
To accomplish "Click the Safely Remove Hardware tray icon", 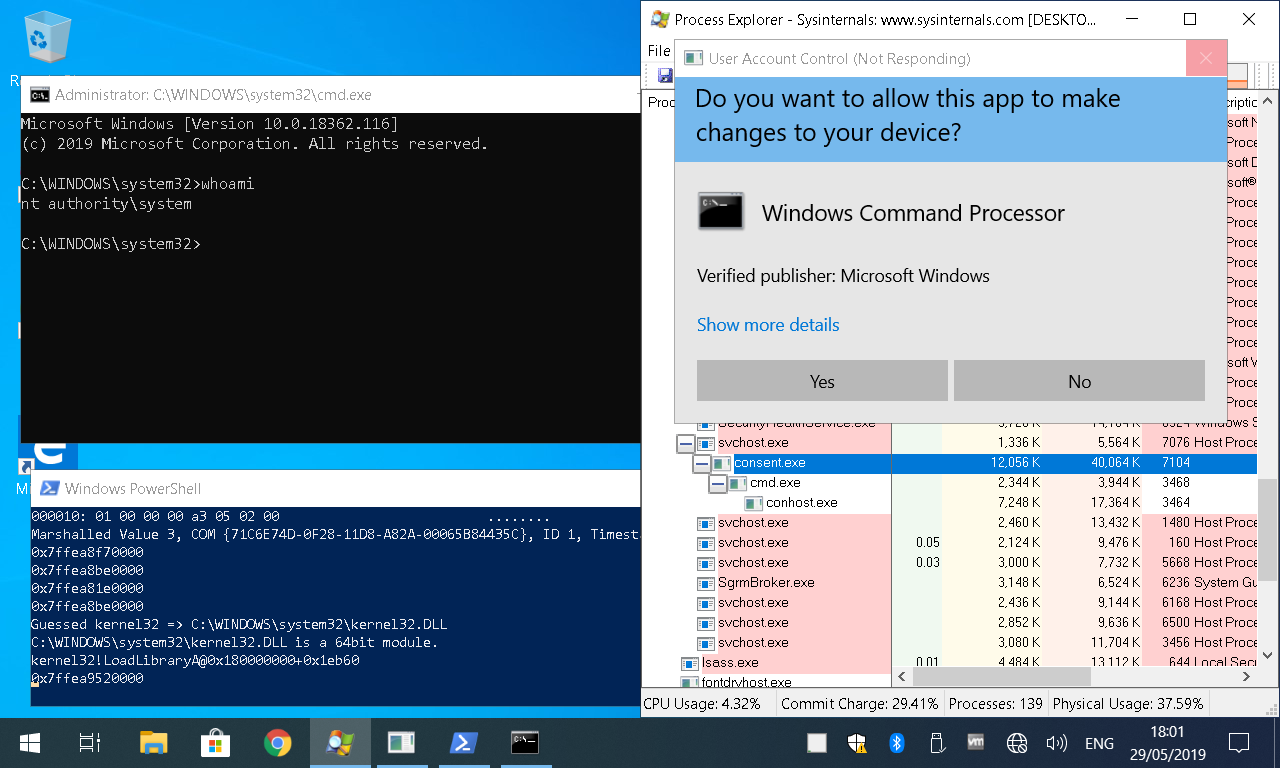I will tap(937, 743).
